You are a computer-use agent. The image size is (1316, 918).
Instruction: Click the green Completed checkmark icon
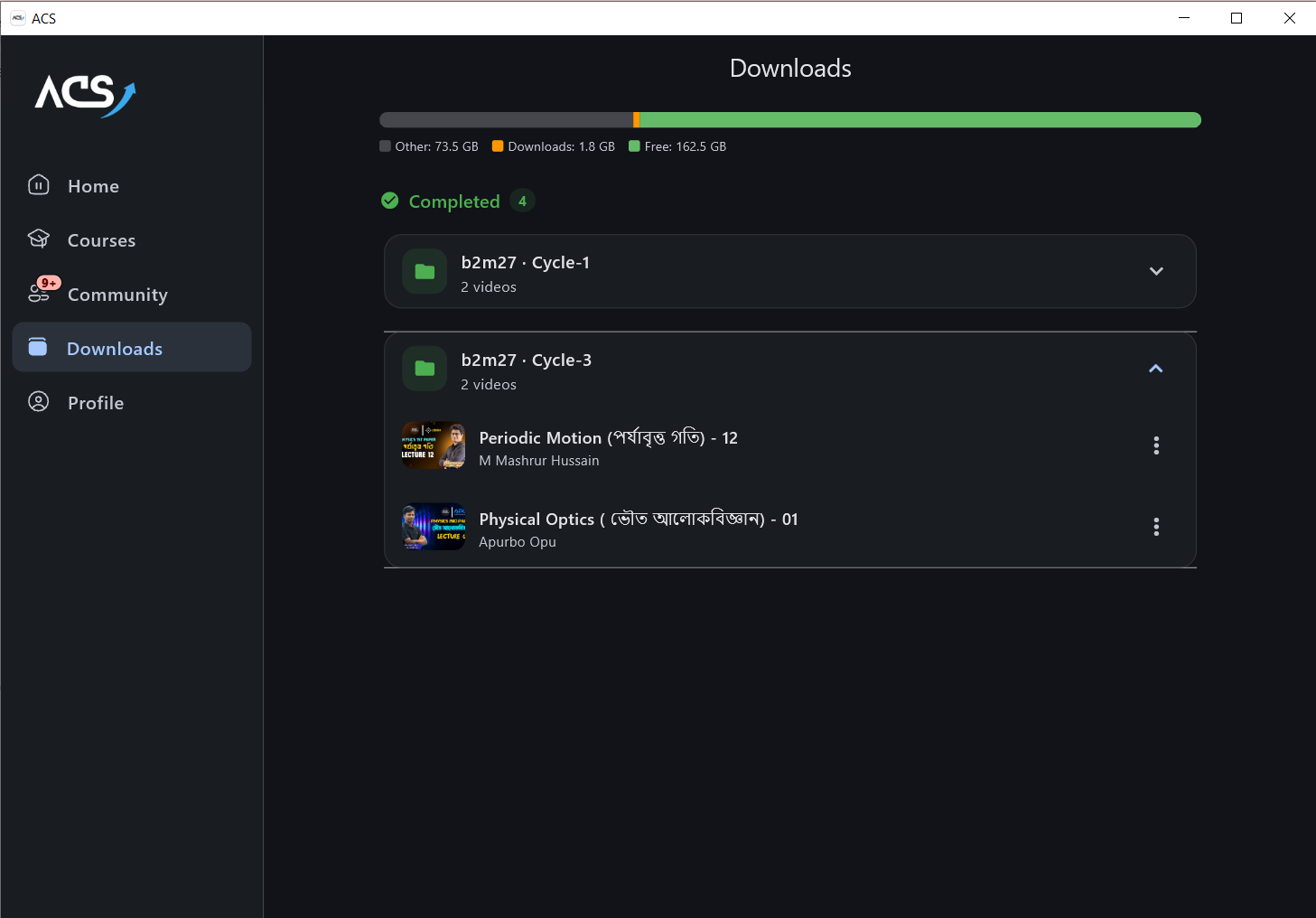click(x=390, y=201)
